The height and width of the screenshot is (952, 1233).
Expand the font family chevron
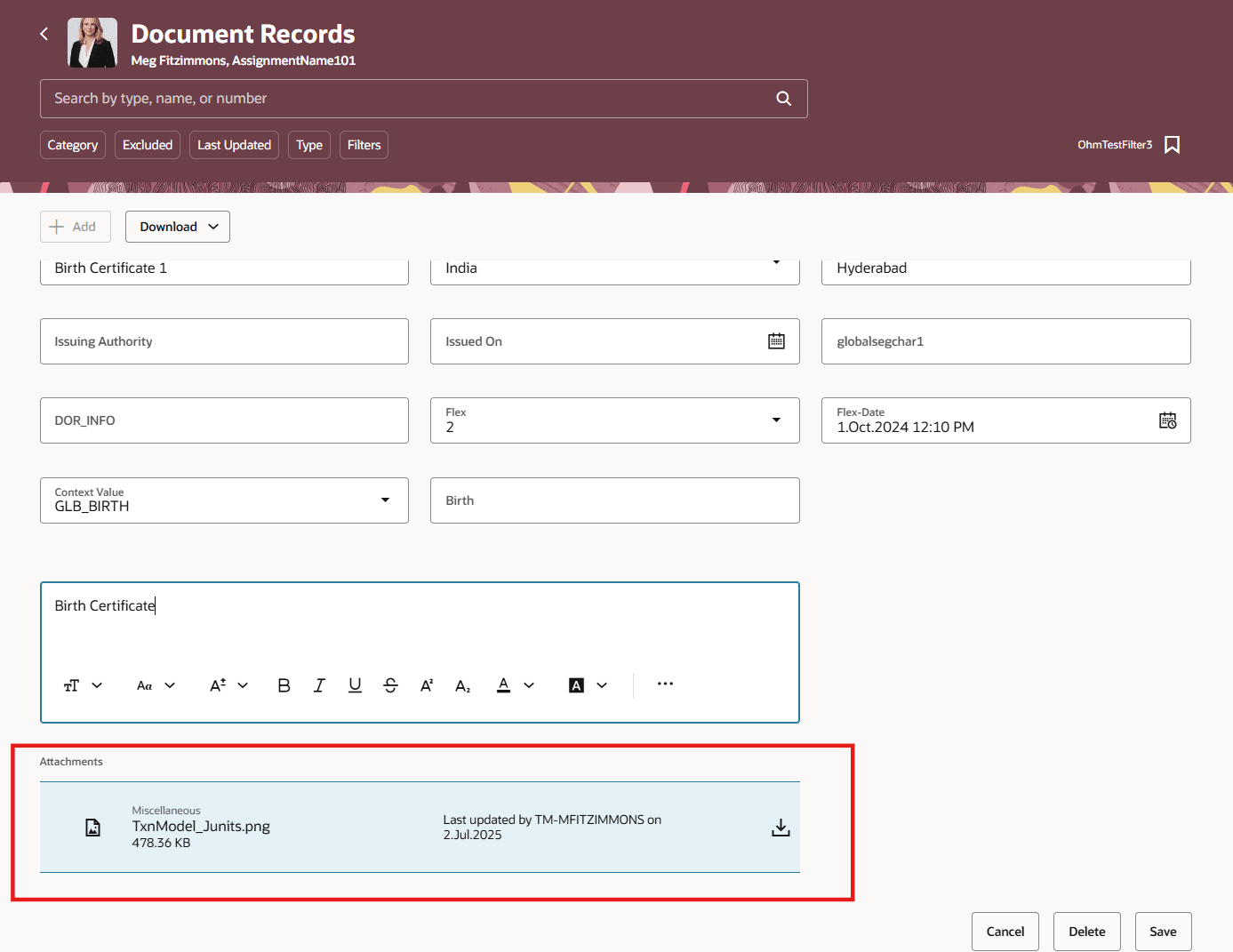[170, 685]
